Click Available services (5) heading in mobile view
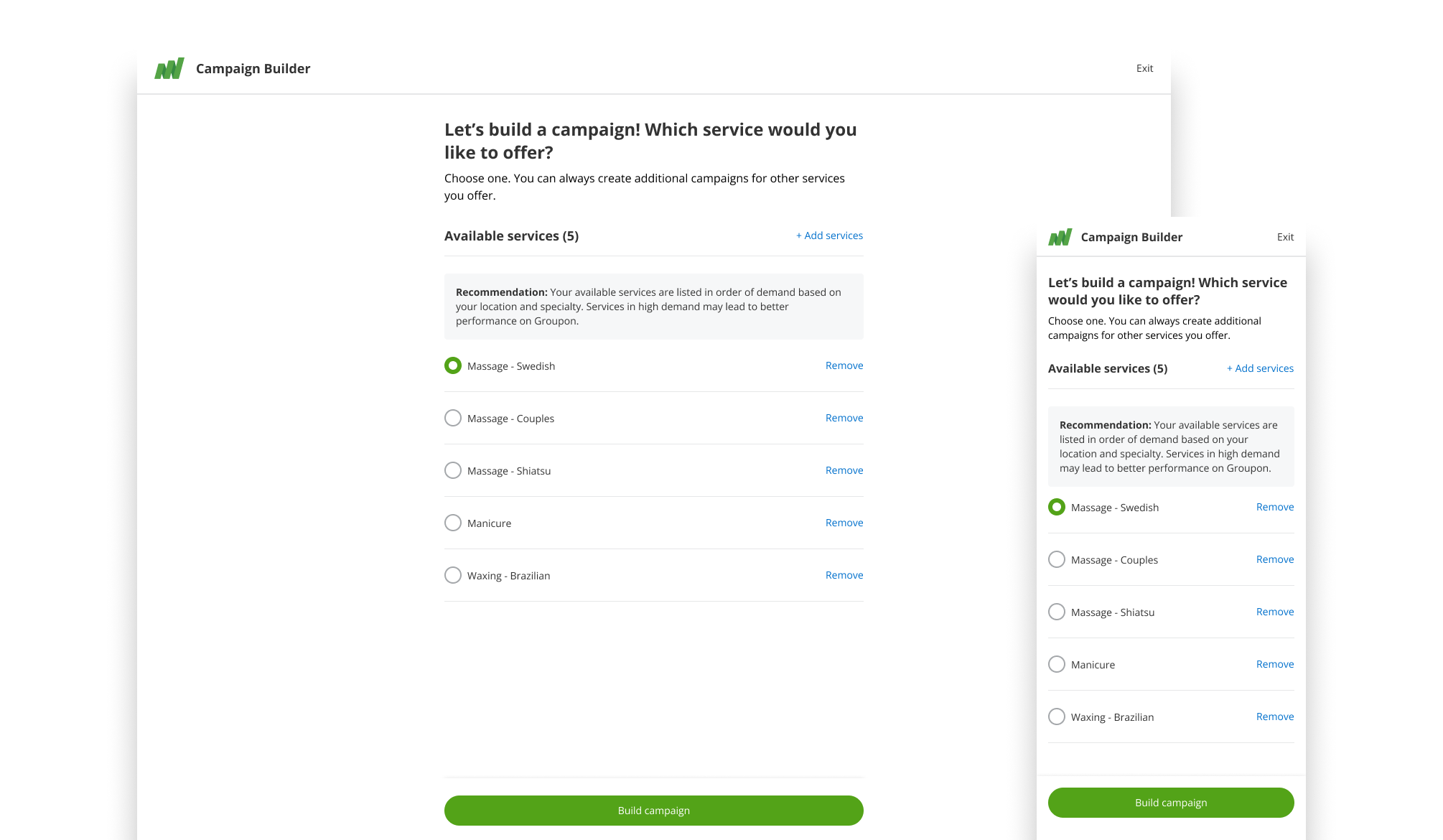Viewport: 1443px width, 840px height. tap(1108, 368)
